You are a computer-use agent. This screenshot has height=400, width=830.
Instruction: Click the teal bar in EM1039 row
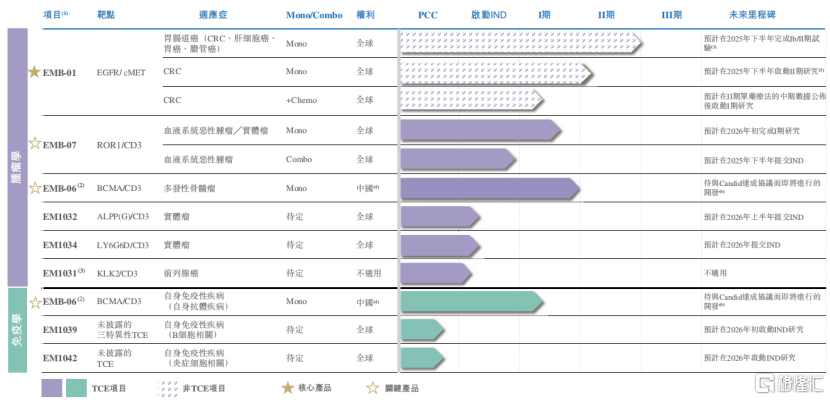point(422,329)
